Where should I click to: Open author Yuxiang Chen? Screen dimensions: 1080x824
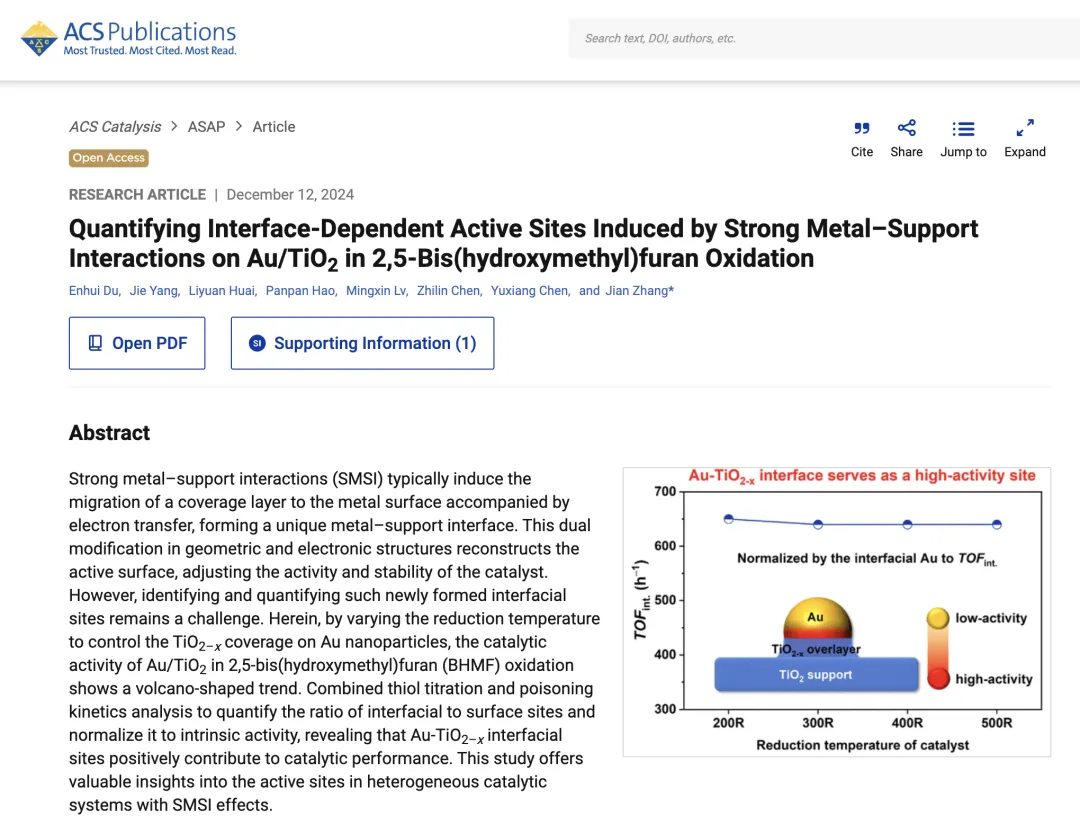click(530, 291)
